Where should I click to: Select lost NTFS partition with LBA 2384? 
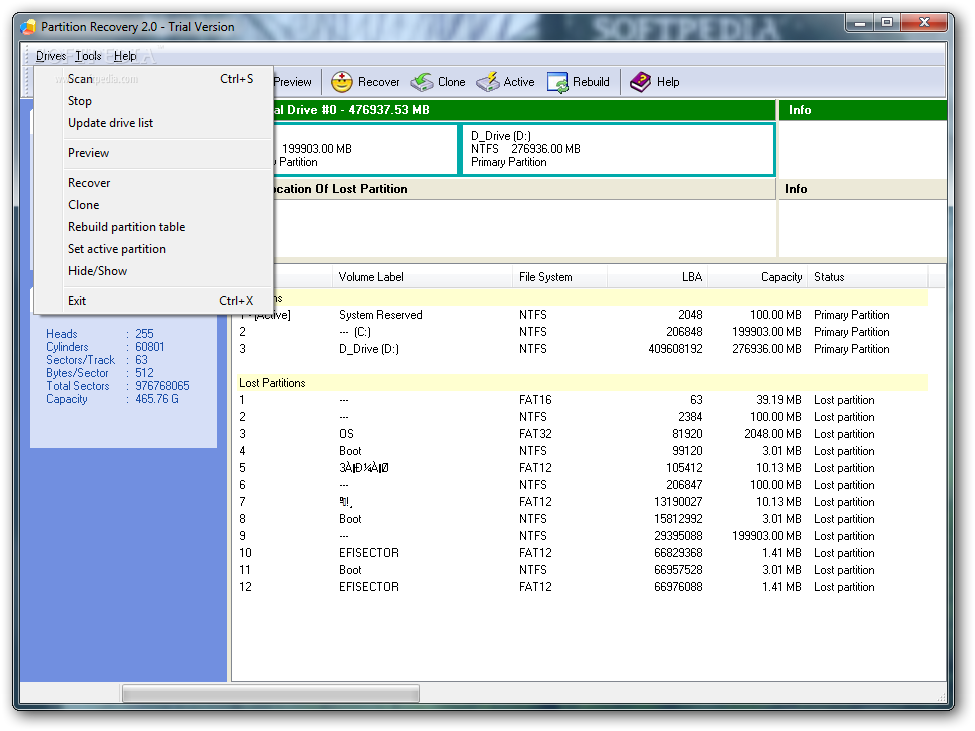coord(582,417)
